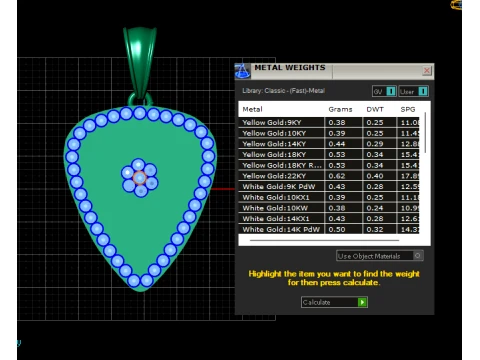Image resolution: width=480 pixels, height=360 pixels.
Task: Select the White Gold:10KW row
Action: (328, 208)
